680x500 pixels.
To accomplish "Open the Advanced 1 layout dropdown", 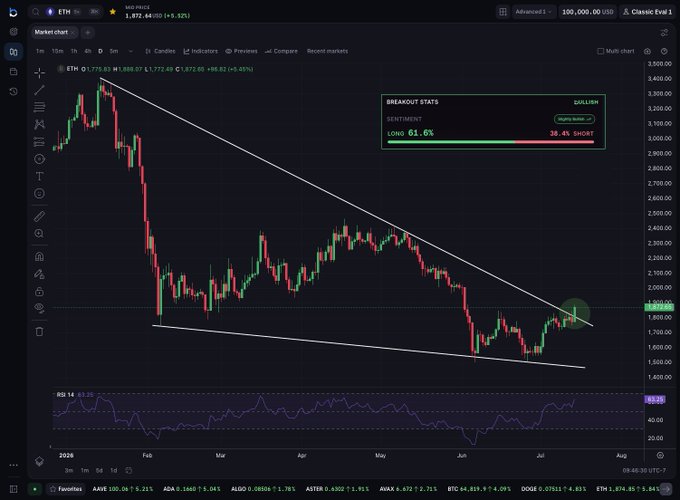I will 533,12.
